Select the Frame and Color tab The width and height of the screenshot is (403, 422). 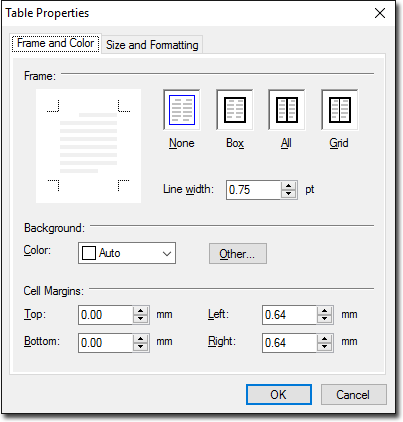[x=56, y=43]
